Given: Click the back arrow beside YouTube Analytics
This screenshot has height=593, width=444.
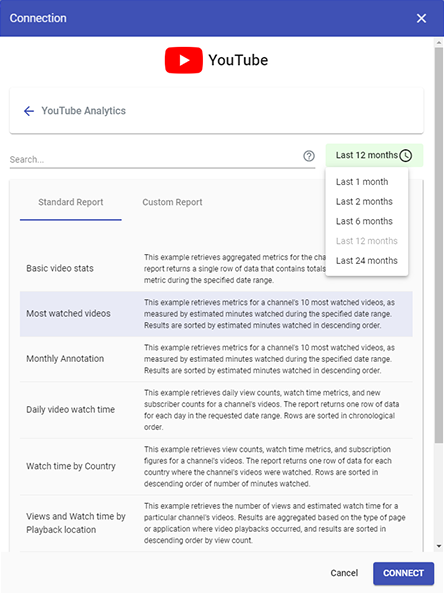Looking at the screenshot, I should (x=29, y=111).
